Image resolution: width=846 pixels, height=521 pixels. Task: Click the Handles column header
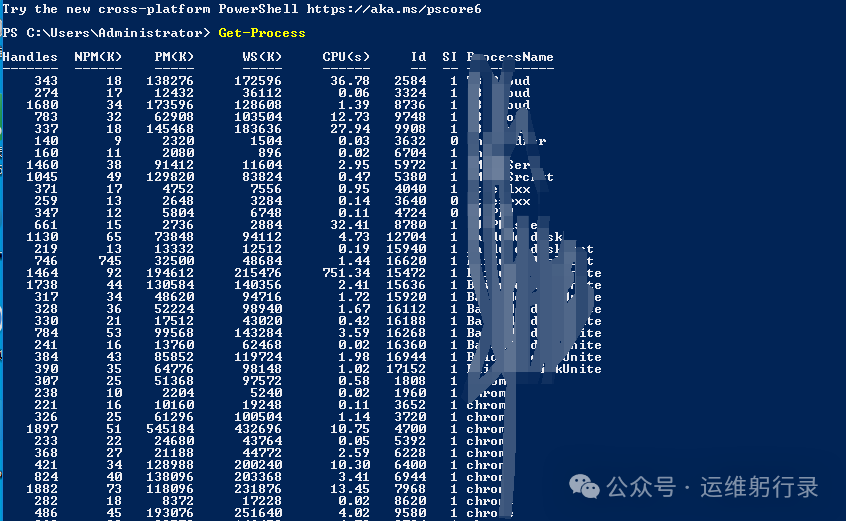(x=30, y=57)
